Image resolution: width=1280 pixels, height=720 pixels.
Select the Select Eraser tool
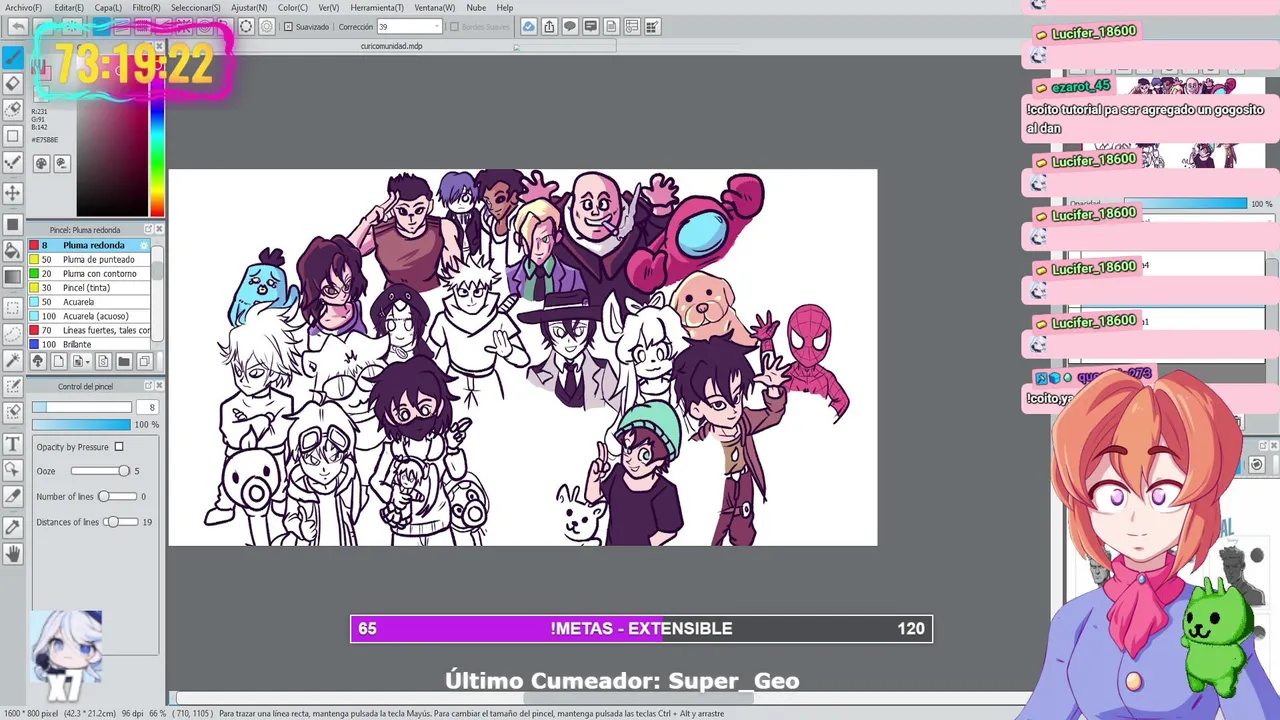coord(13,412)
